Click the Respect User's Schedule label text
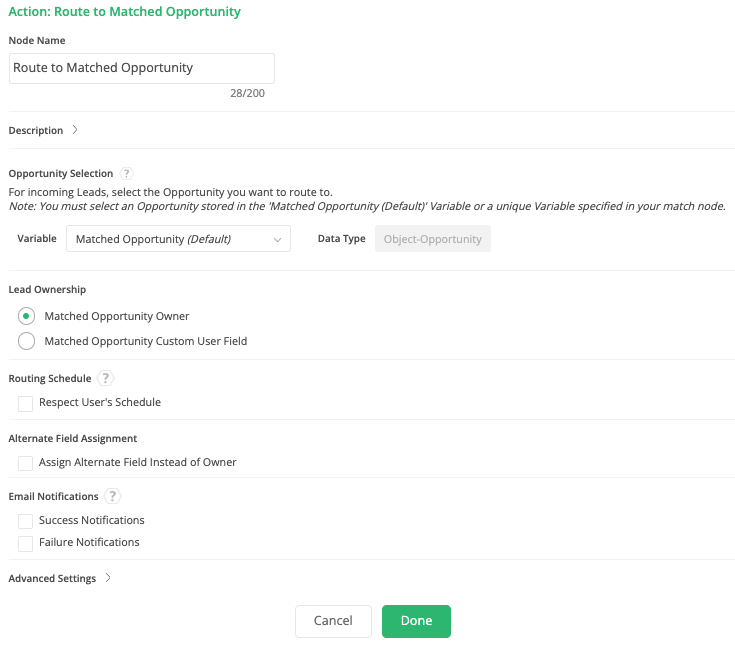Screen dimensions: 735x648 (100, 402)
